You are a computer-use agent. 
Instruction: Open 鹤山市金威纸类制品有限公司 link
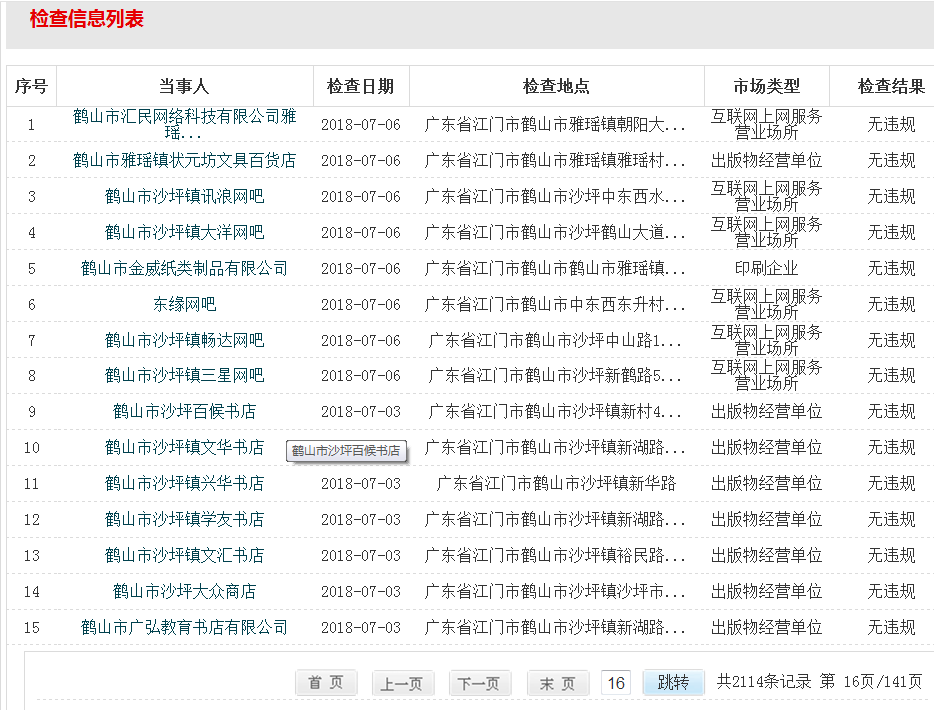click(185, 268)
